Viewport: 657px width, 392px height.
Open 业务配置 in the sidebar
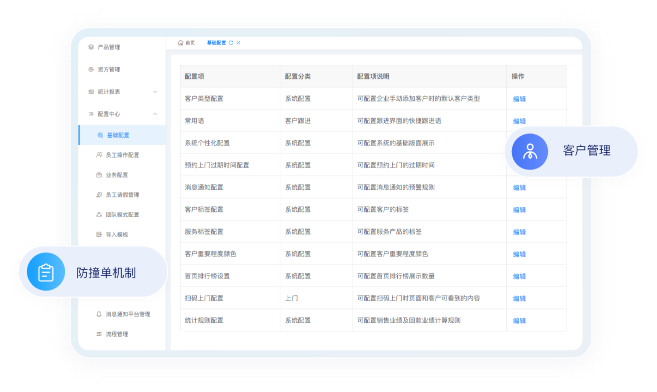(x=116, y=175)
